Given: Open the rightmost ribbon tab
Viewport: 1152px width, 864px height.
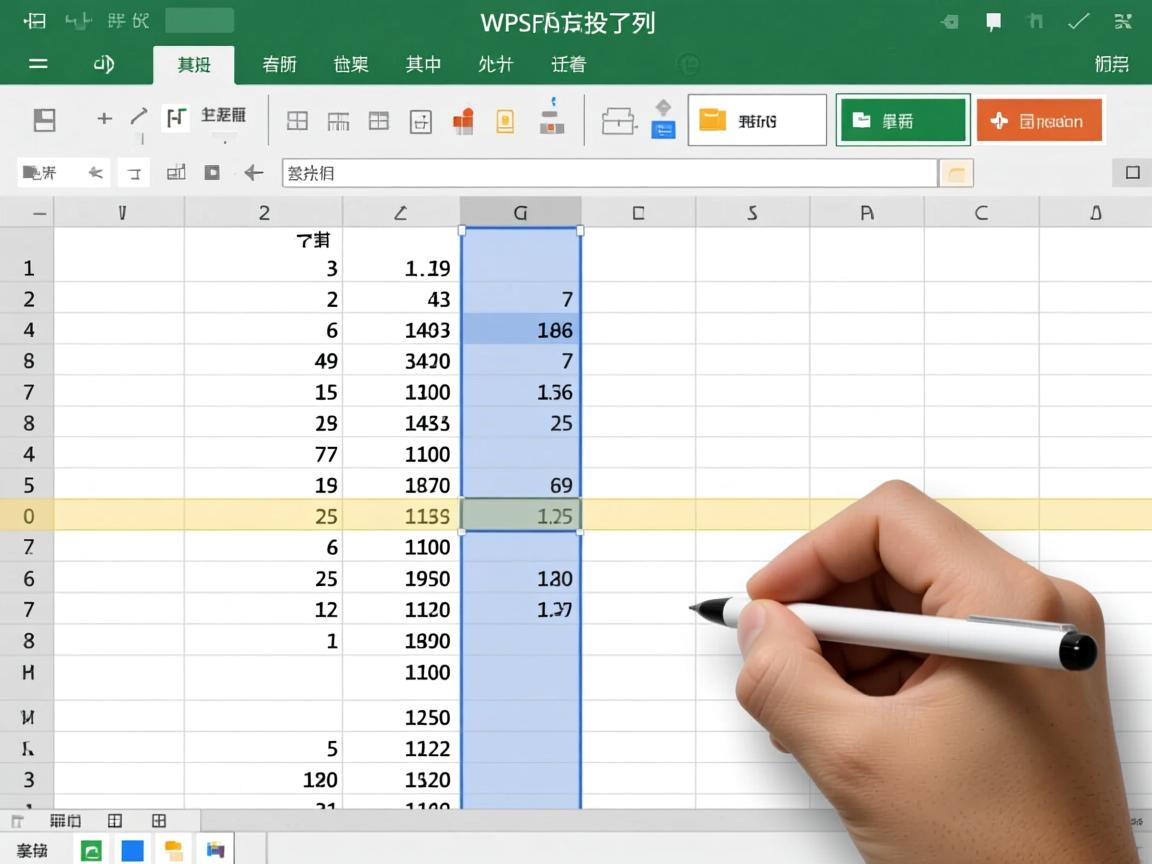Looking at the screenshot, I should (x=1110, y=64).
